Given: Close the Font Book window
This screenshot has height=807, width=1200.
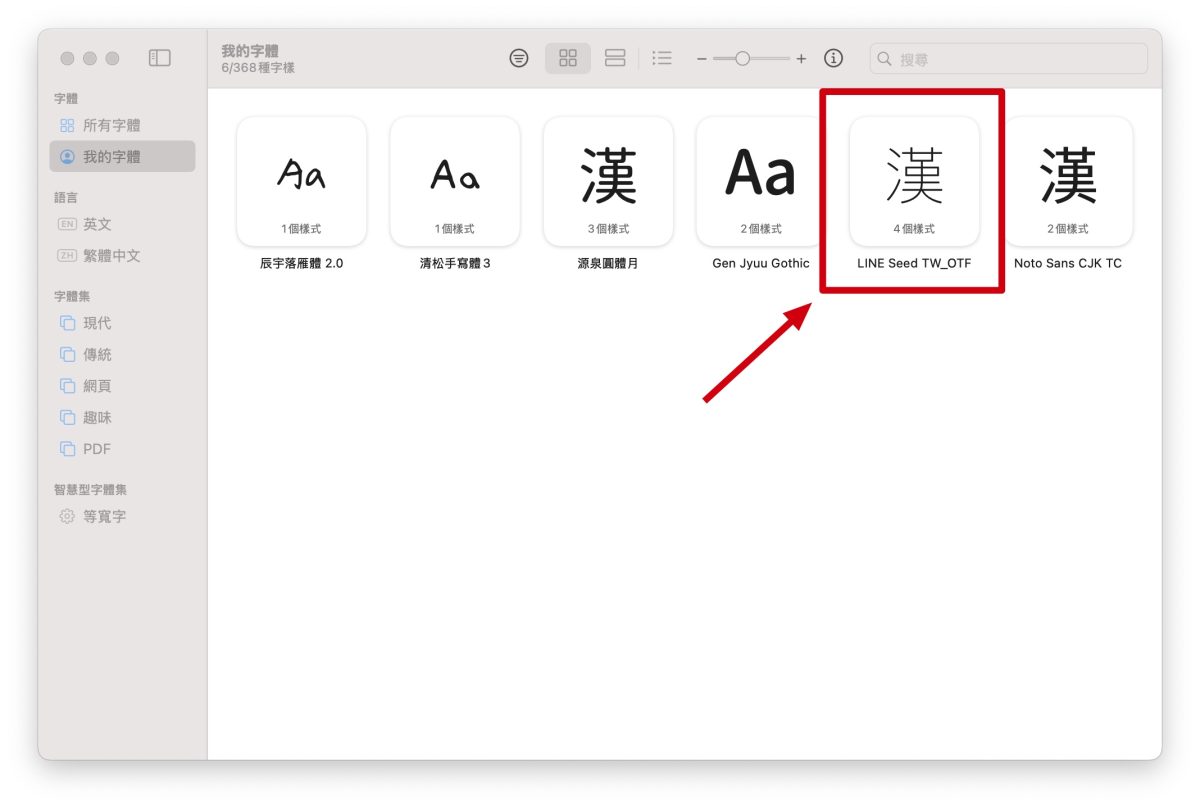Looking at the screenshot, I should (x=67, y=59).
